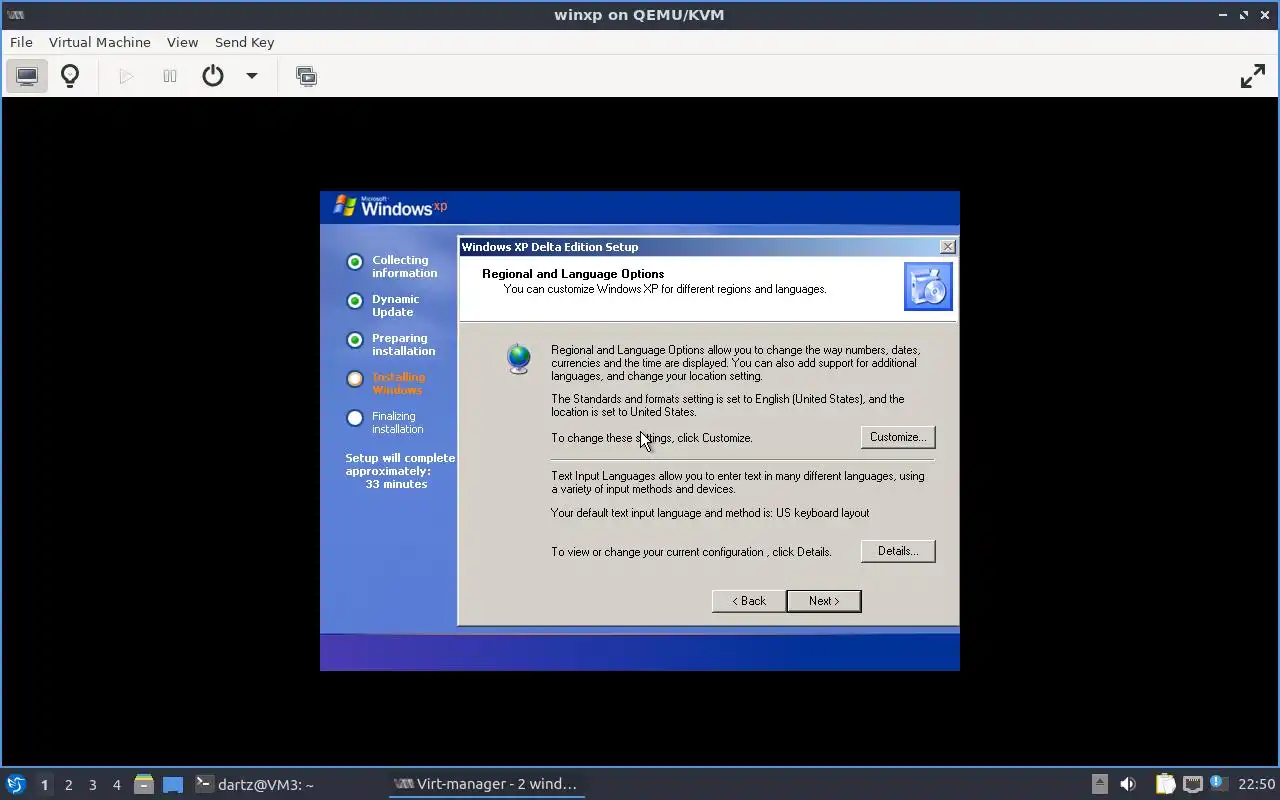
Task: Switch the viewer to fullscreen mode
Action: pos(1253,76)
